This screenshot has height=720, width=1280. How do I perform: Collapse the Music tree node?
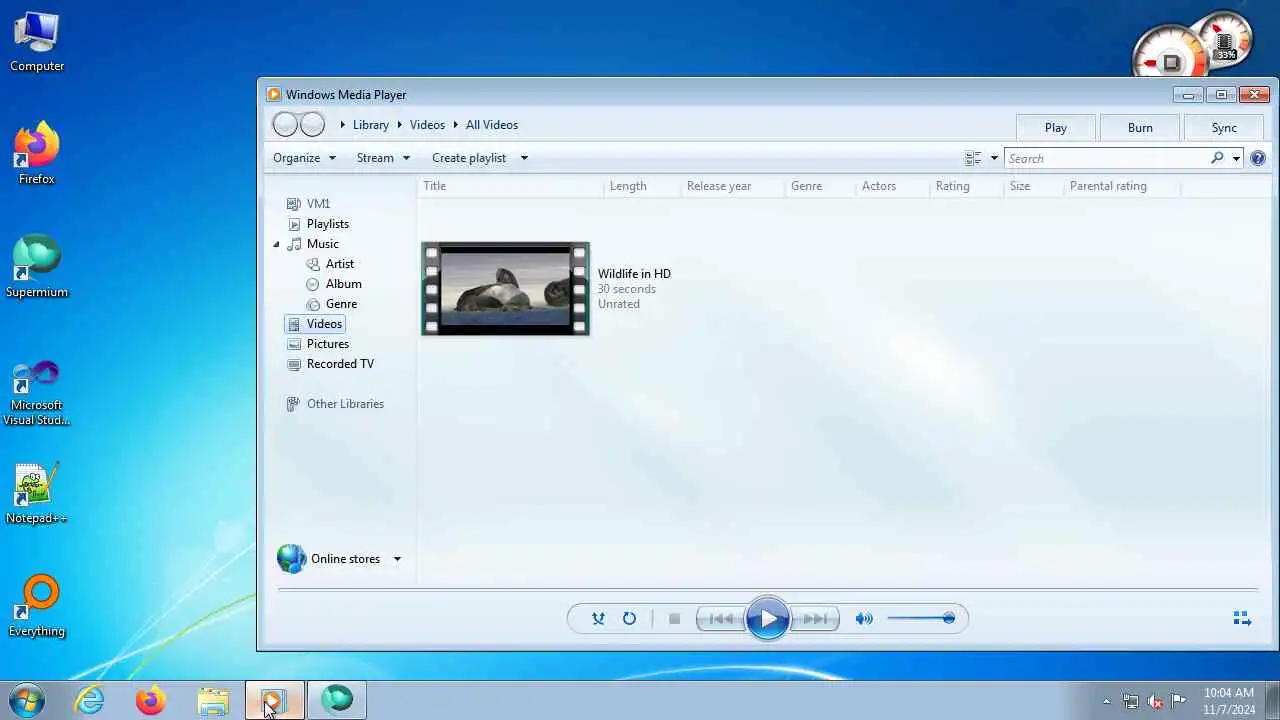(277, 244)
